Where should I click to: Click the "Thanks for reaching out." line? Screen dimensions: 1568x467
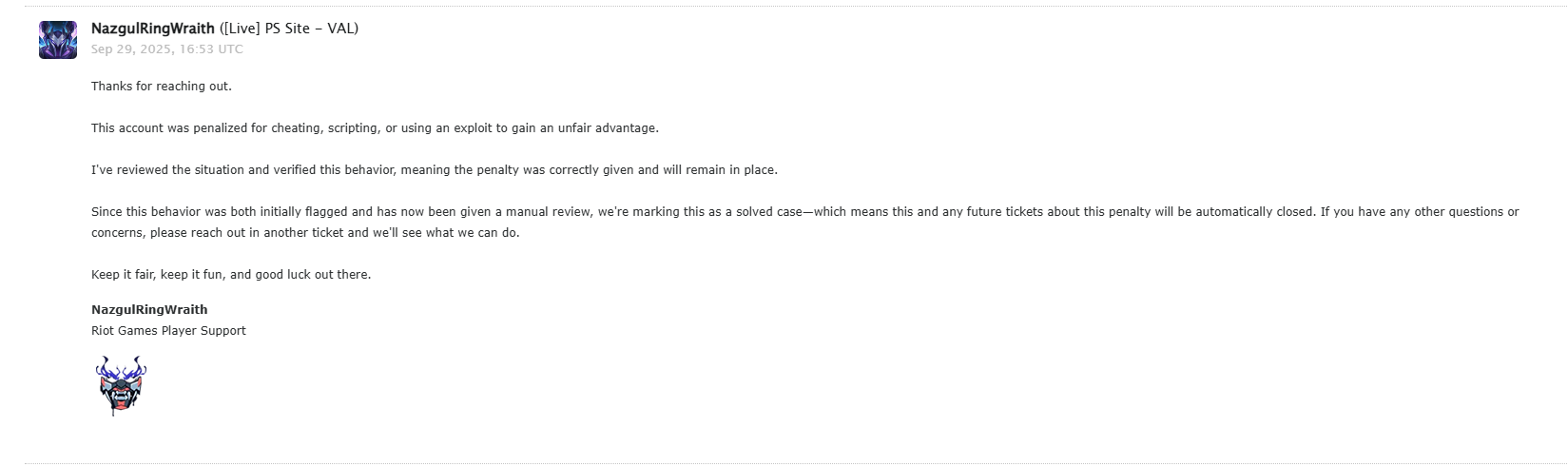162,87
